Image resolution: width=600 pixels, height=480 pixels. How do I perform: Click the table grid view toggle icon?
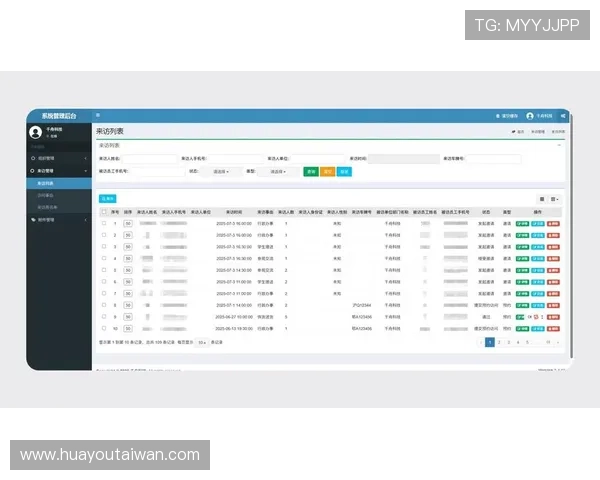542,199
